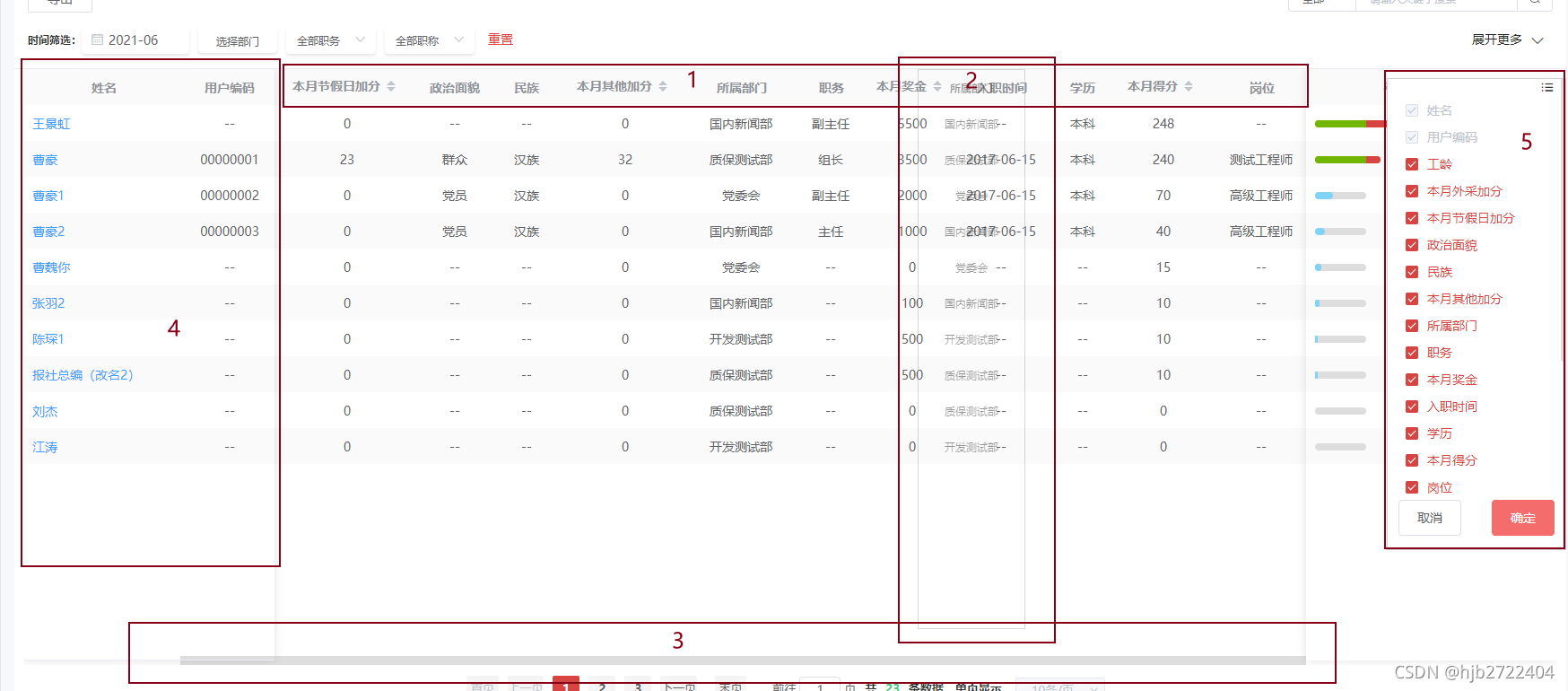1568x691 pixels.
Task: Click score value 248
Action: [1163, 124]
